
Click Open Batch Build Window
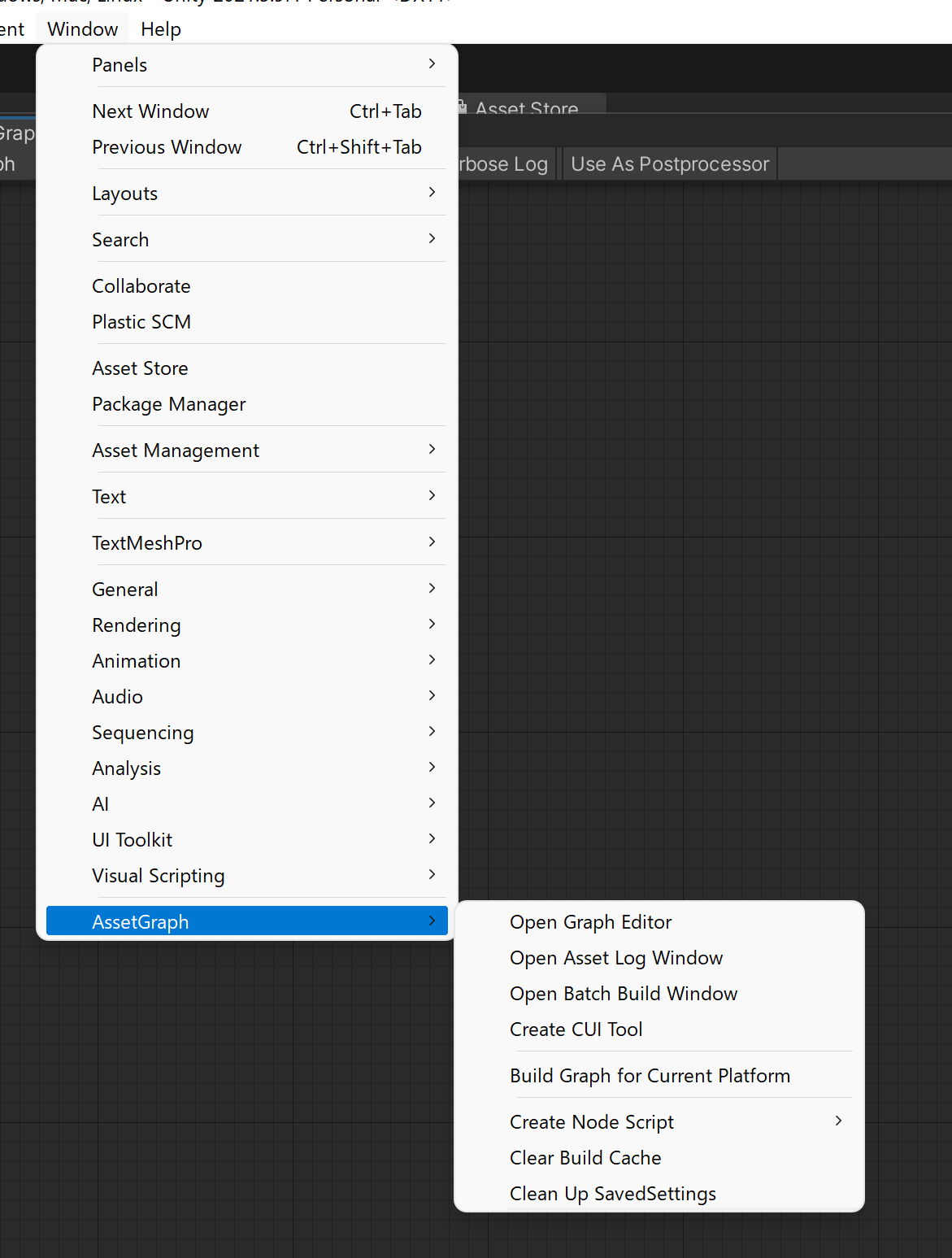pos(659,994)
